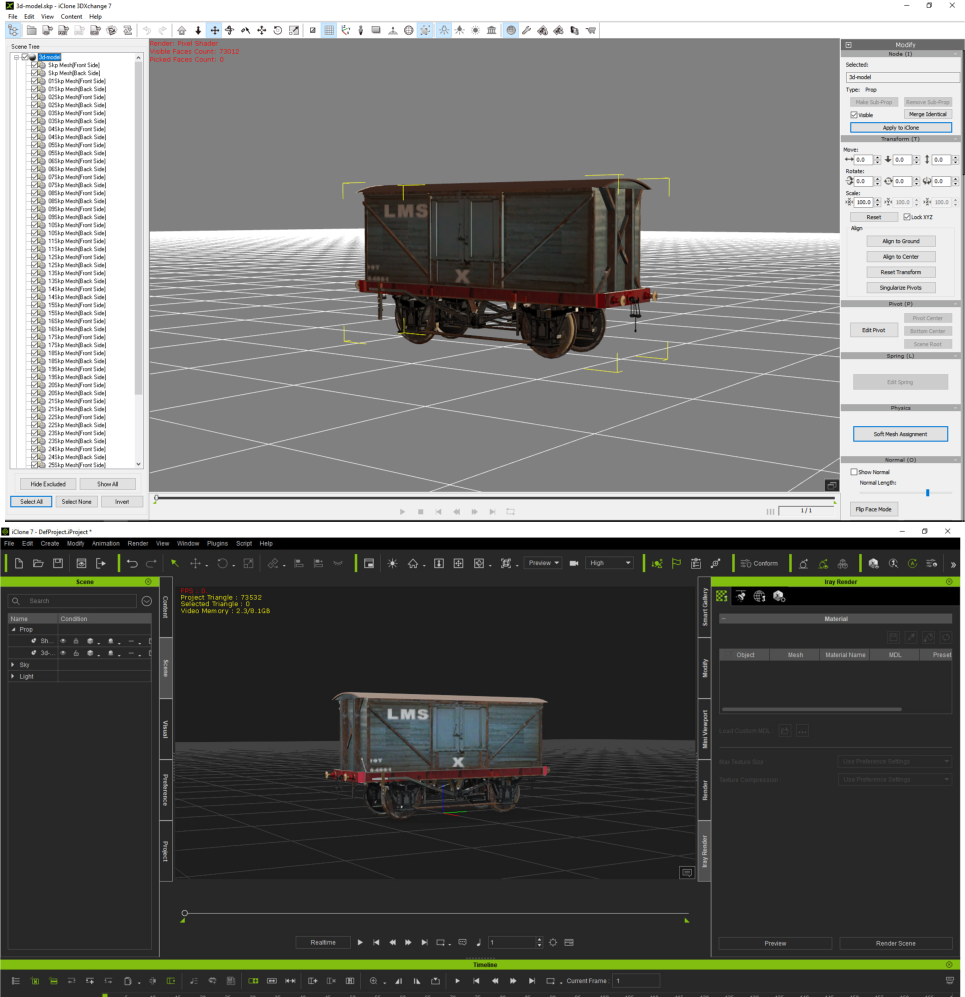Collapse the 3d-model tree node

click(17, 57)
